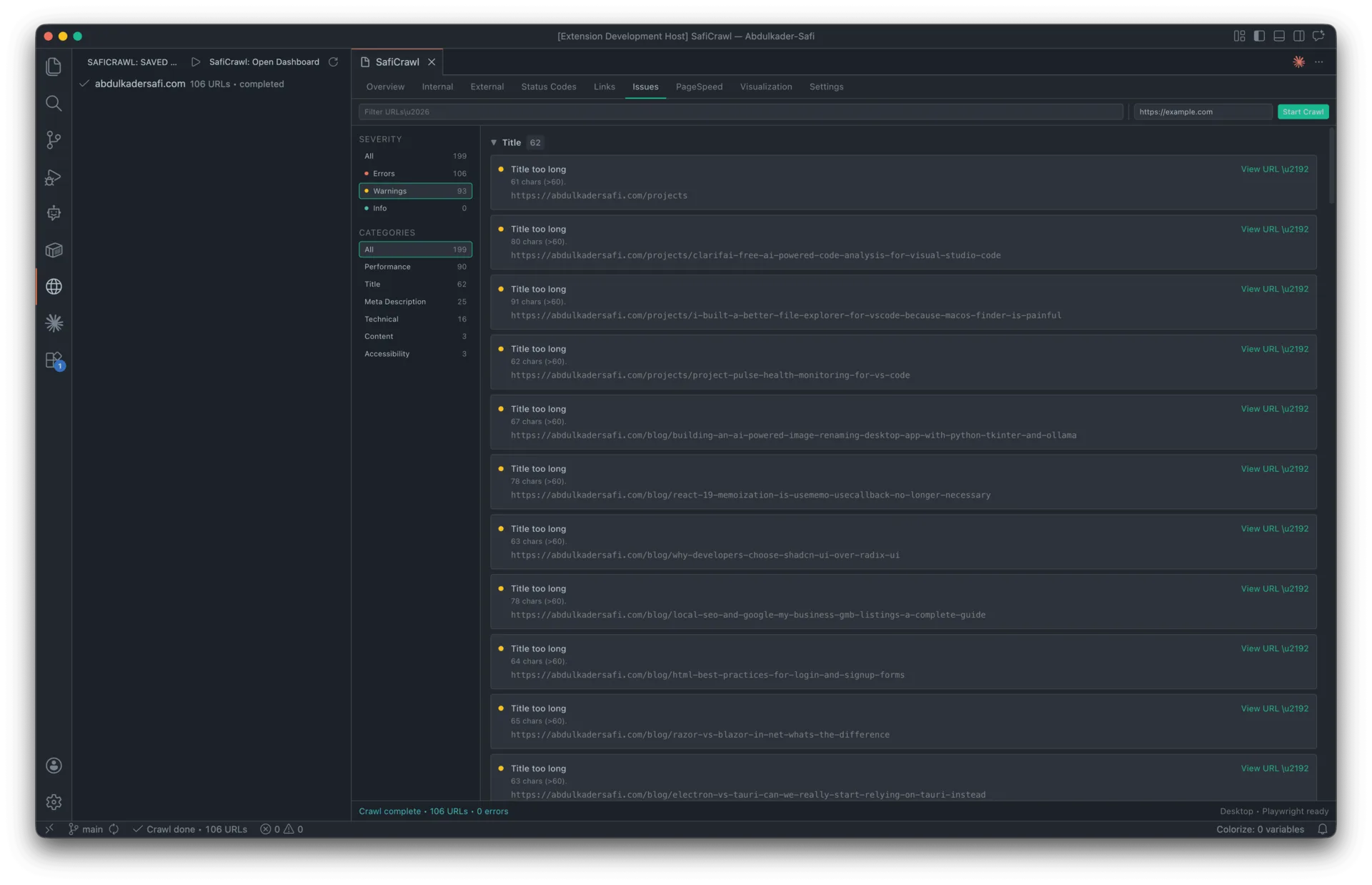This screenshot has width=1372, height=885.
Task: Open the Search view in activity bar
Action: (x=54, y=103)
